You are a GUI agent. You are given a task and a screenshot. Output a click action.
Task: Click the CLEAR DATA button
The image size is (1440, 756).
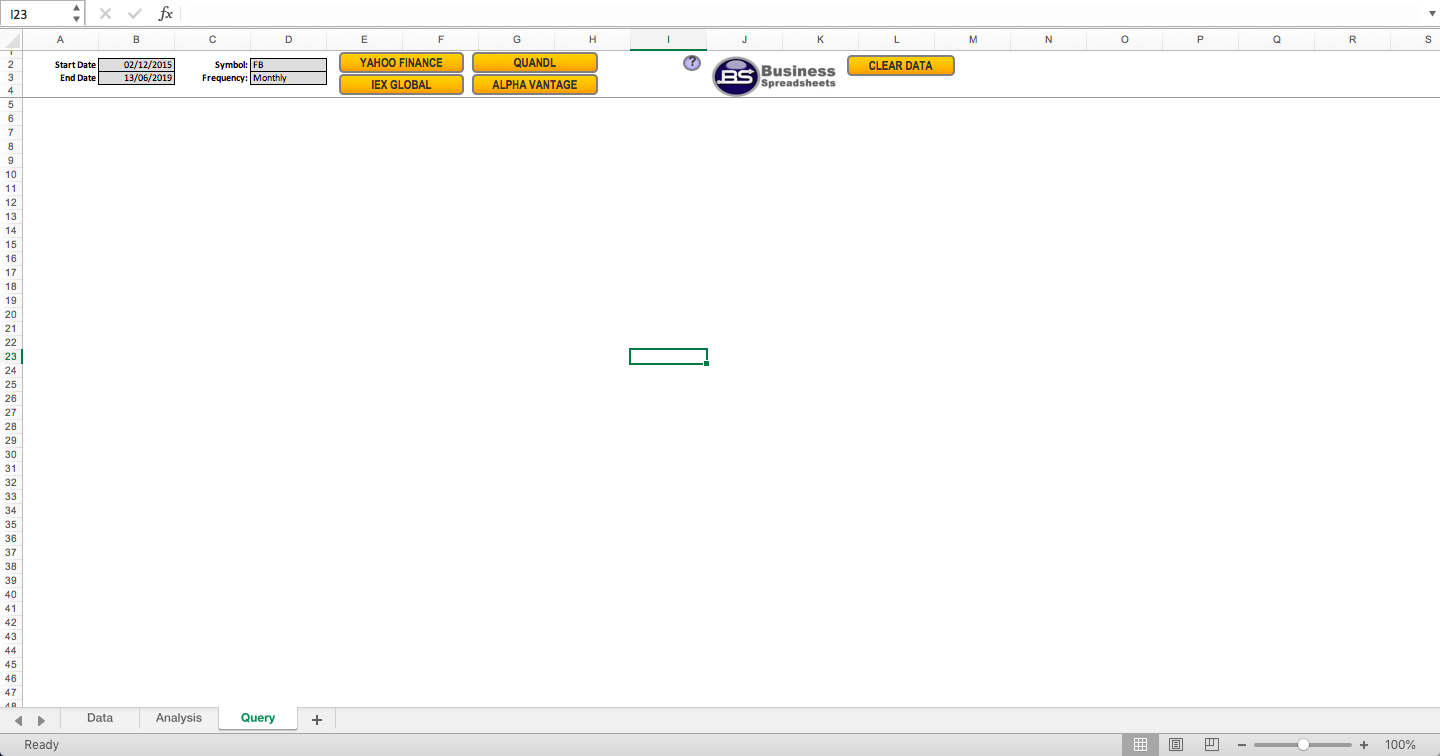(901, 65)
